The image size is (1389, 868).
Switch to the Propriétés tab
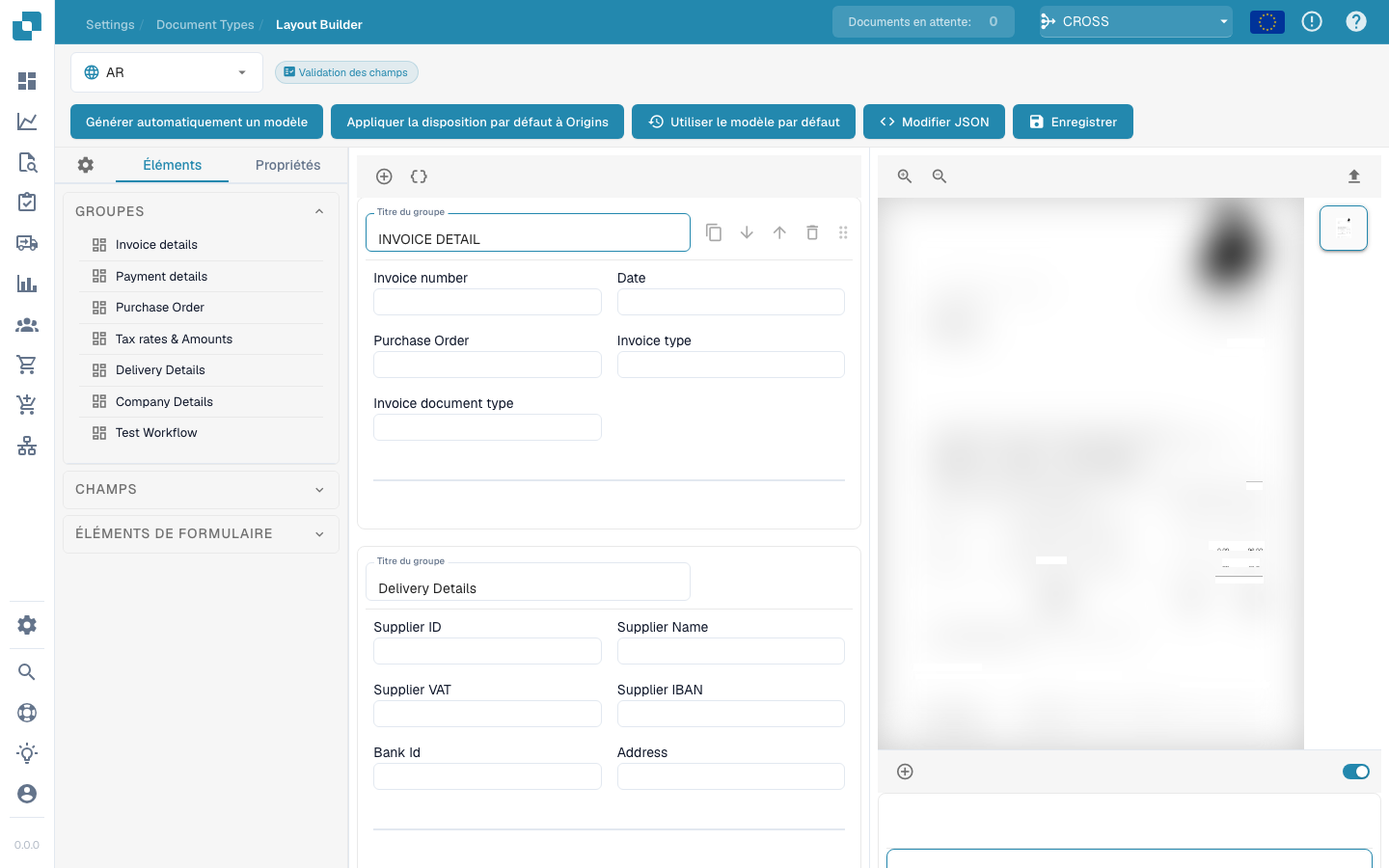pos(287,165)
